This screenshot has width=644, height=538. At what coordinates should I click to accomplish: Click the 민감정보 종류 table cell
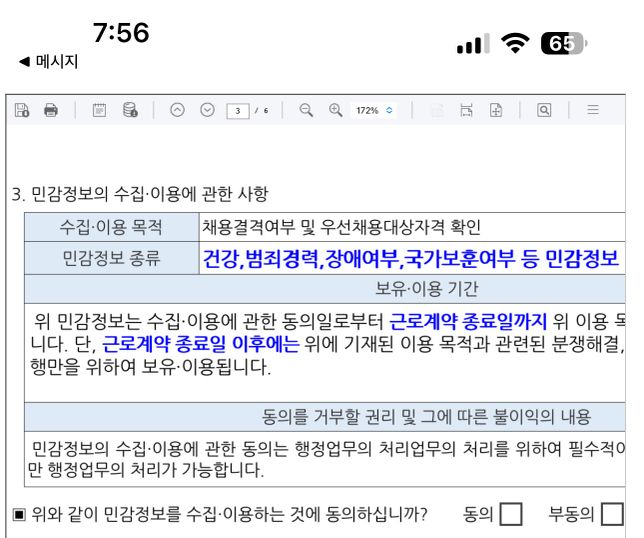[x=111, y=259]
